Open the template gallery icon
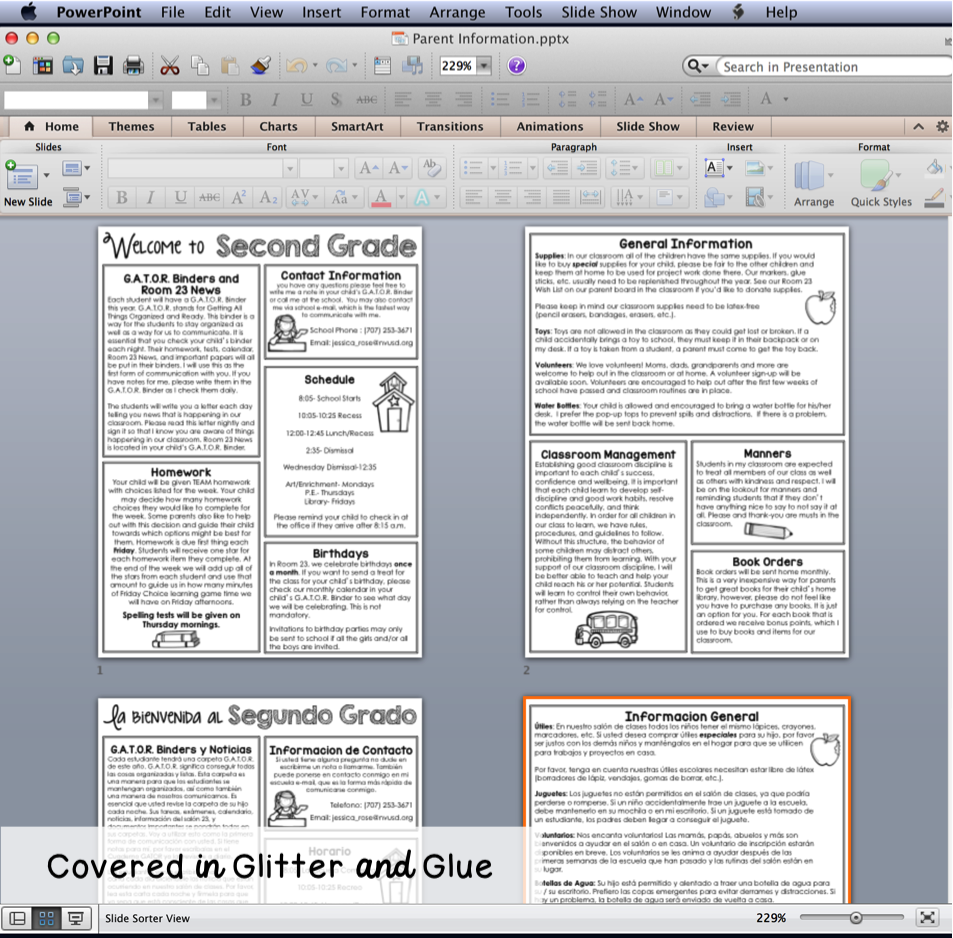Viewport: 953px width, 938px height. 43,65
